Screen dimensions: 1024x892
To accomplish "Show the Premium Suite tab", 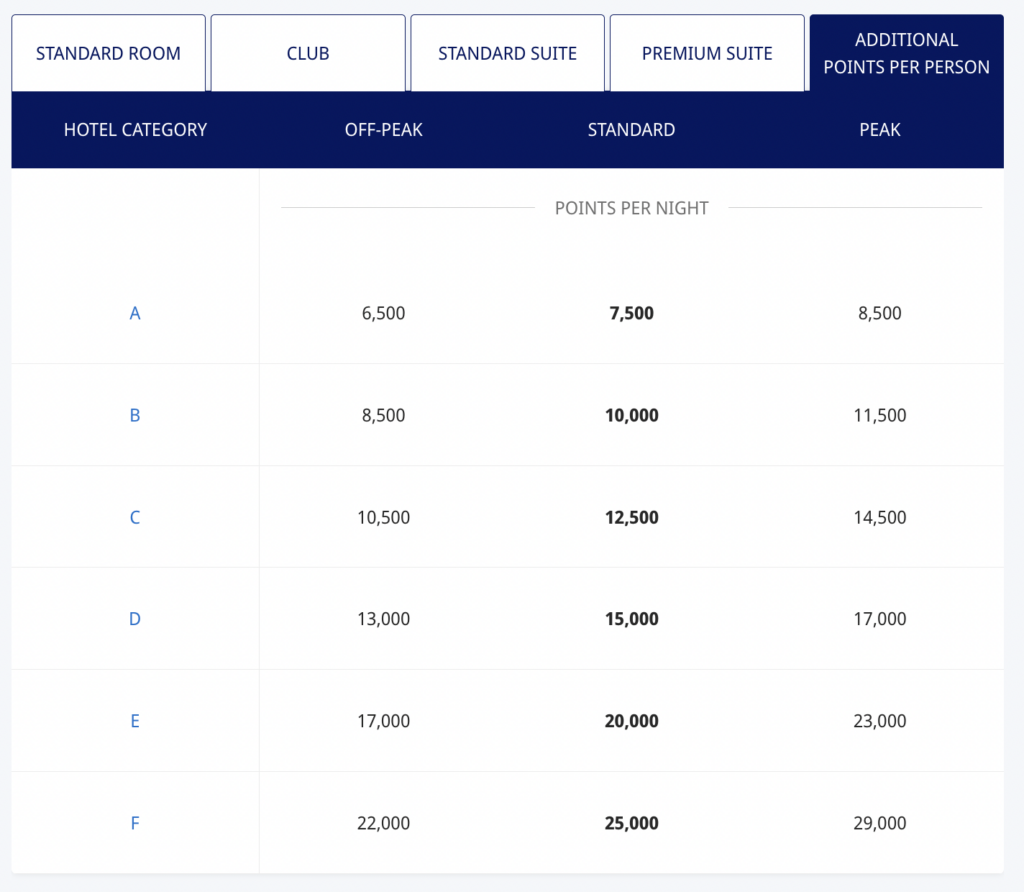I will click(707, 53).
